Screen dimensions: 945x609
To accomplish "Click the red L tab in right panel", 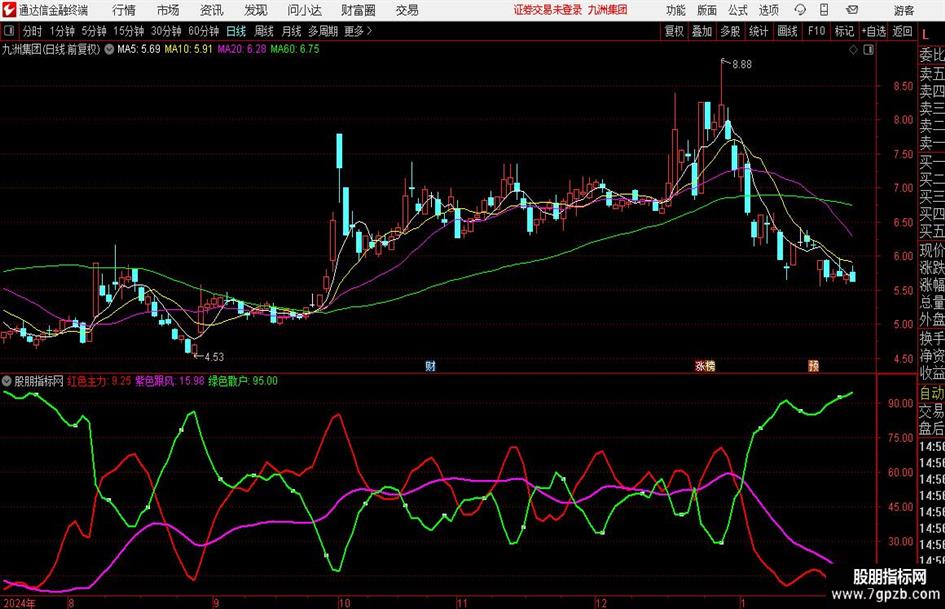I will pyautogui.click(x=925, y=36).
